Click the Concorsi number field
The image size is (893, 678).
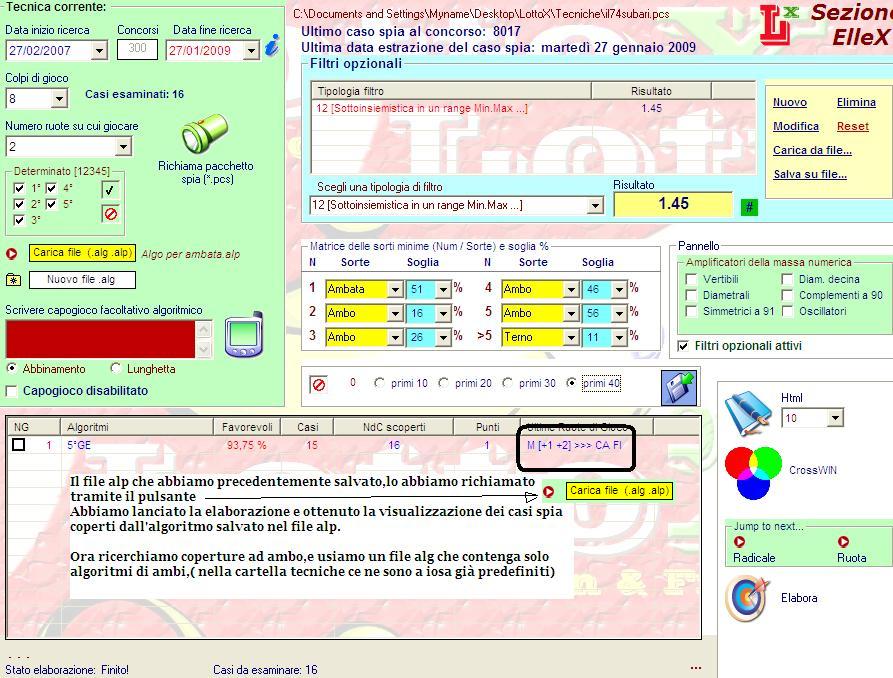137,49
